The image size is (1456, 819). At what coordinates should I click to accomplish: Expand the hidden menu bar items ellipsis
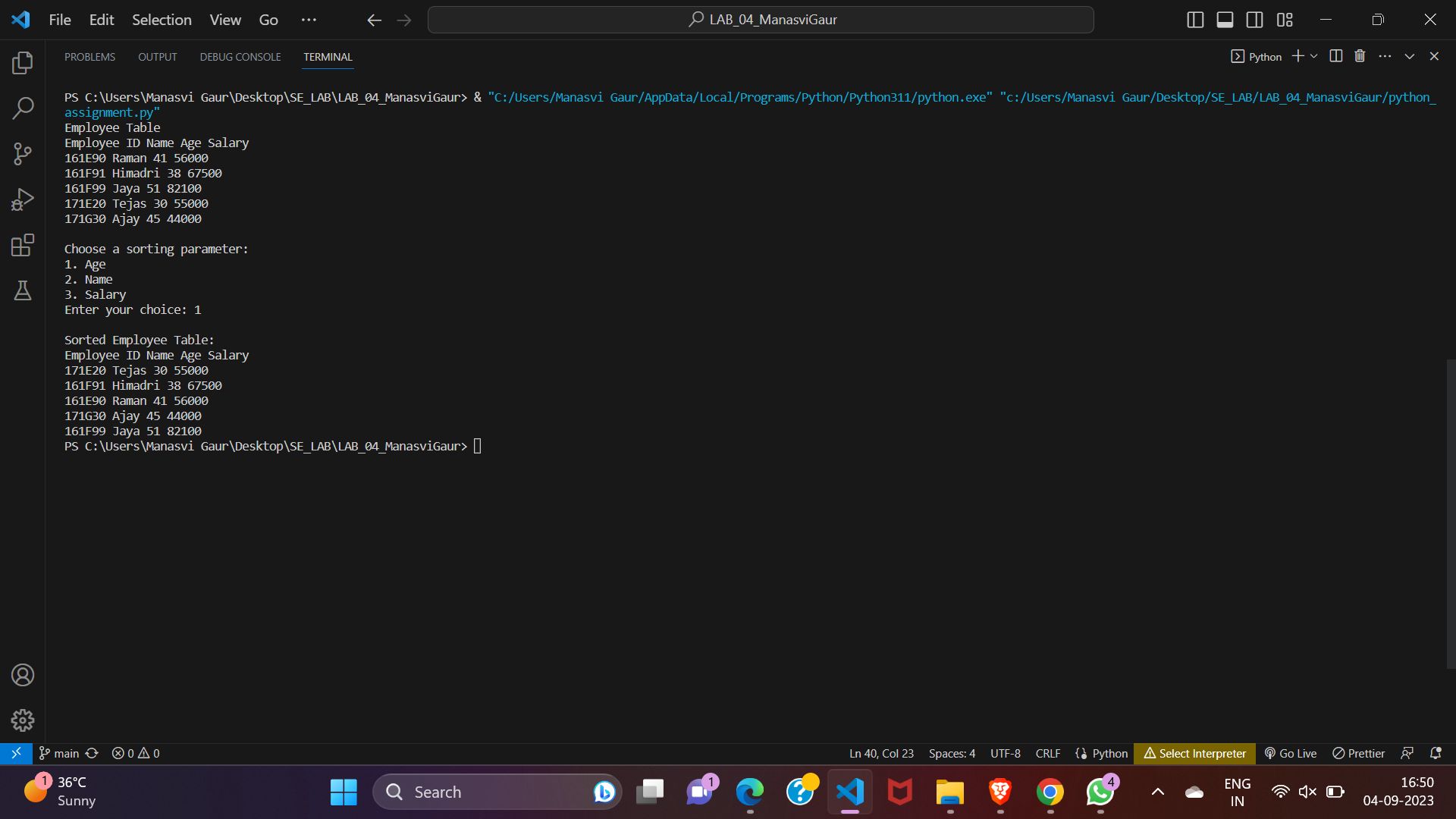(309, 20)
